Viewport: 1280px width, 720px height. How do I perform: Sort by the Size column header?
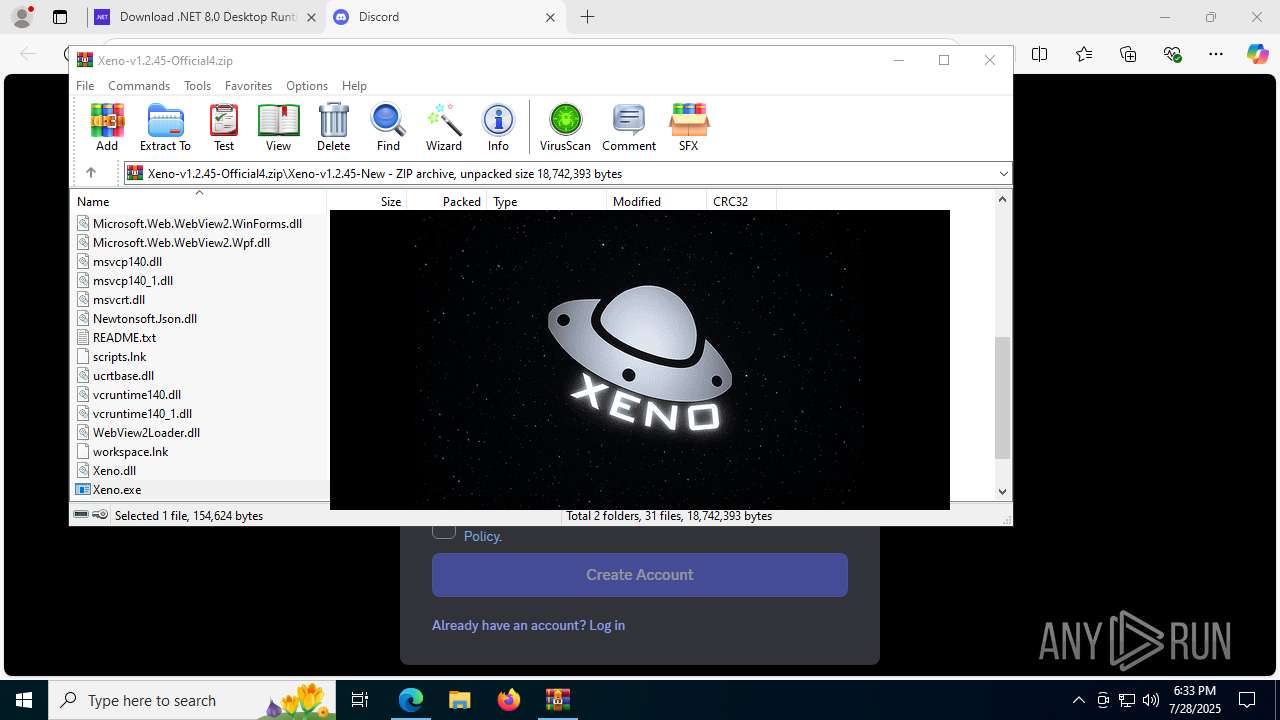tap(367, 201)
